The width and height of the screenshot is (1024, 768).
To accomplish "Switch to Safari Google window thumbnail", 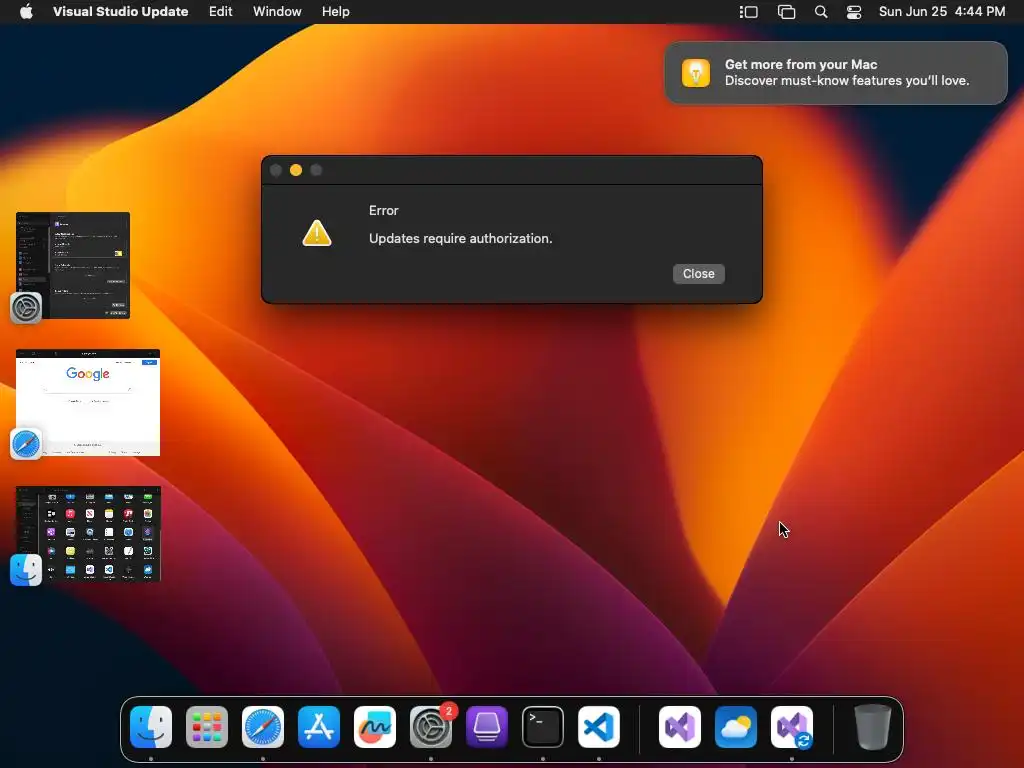I will (x=88, y=402).
